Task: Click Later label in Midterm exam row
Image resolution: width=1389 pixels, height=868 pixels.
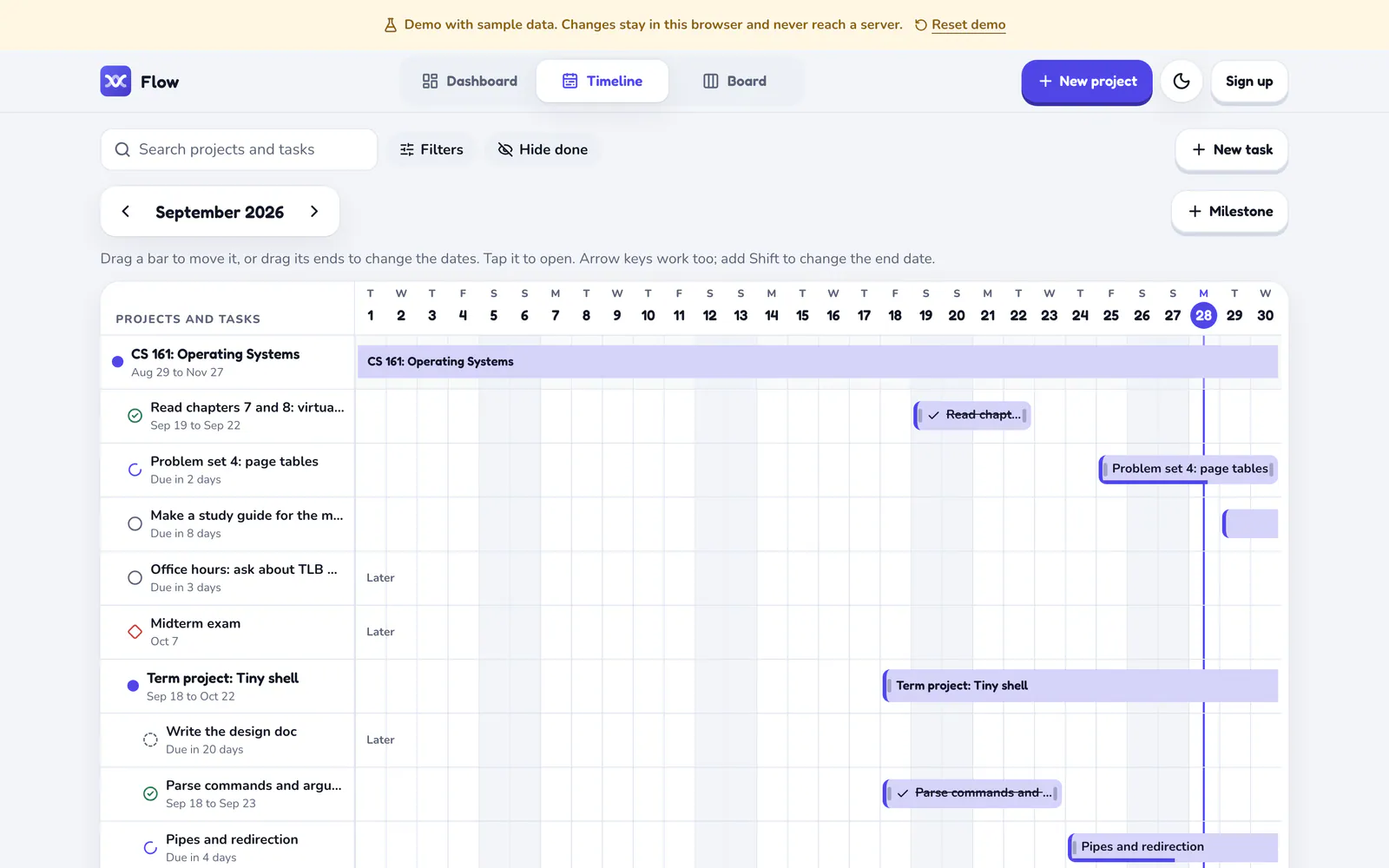Action: [380, 632]
